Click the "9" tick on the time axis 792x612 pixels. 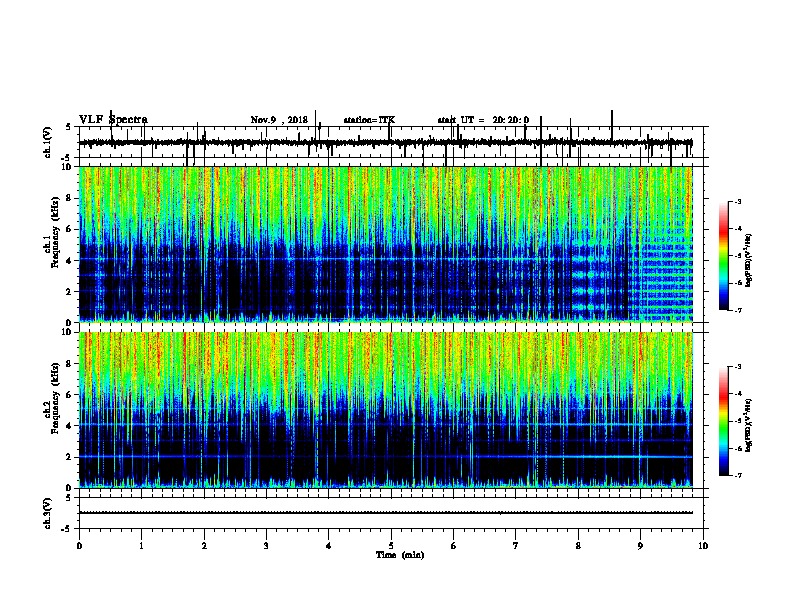[640, 546]
